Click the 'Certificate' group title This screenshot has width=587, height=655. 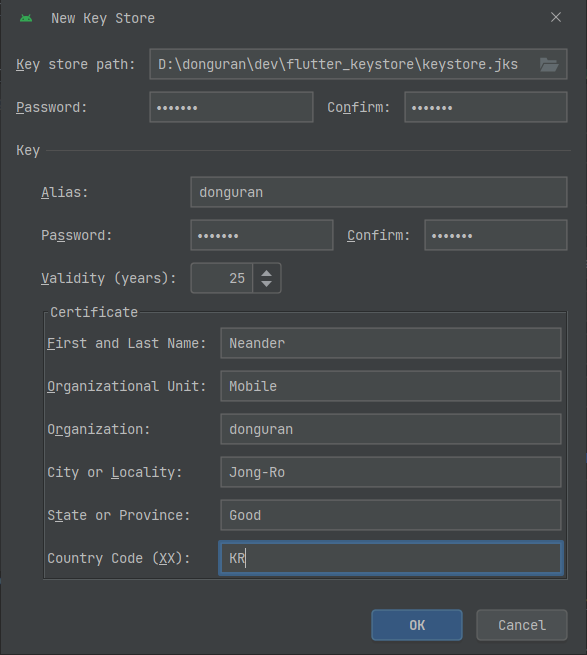pos(94,312)
